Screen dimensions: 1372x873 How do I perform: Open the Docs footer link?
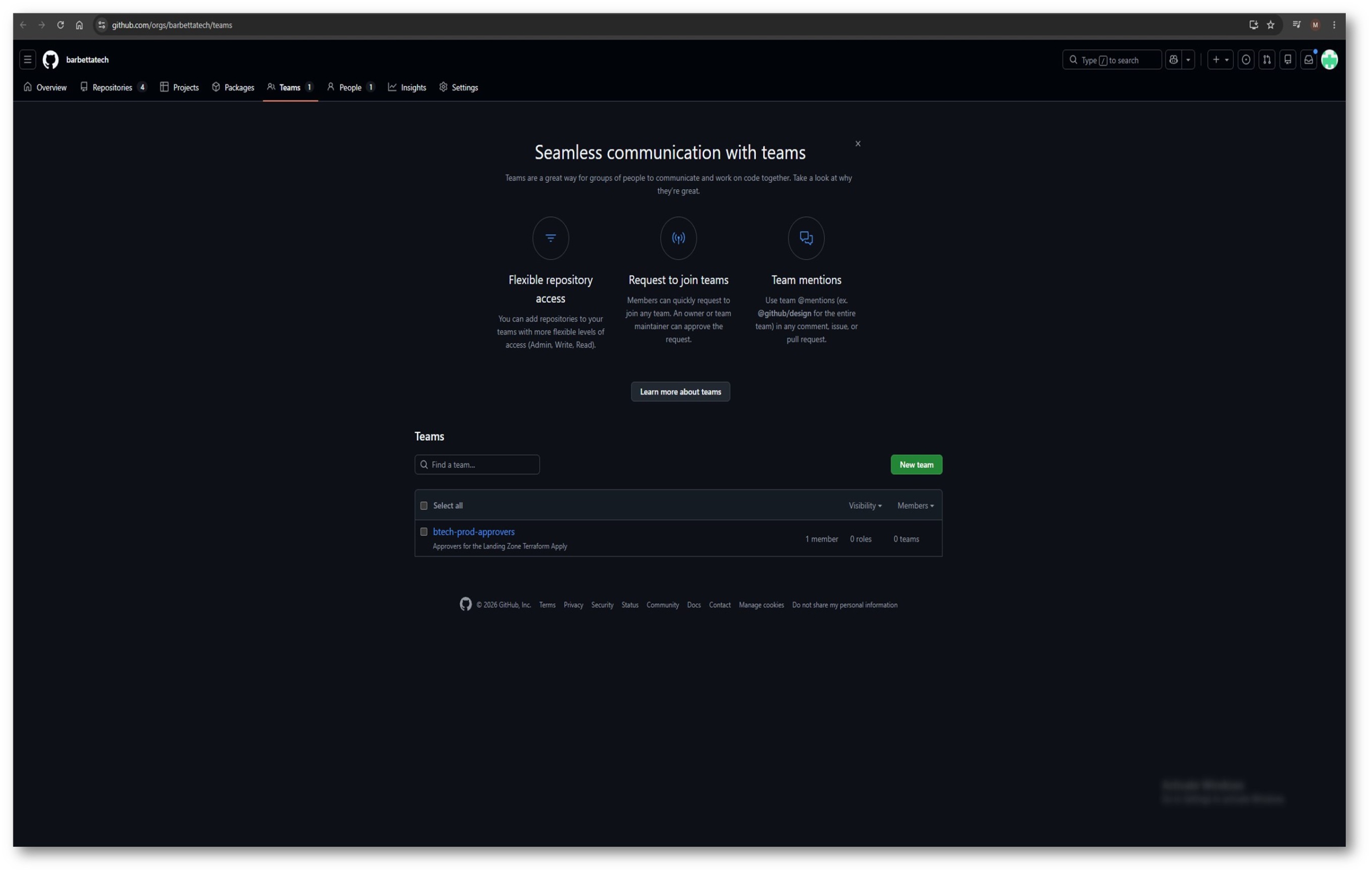point(694,605)
